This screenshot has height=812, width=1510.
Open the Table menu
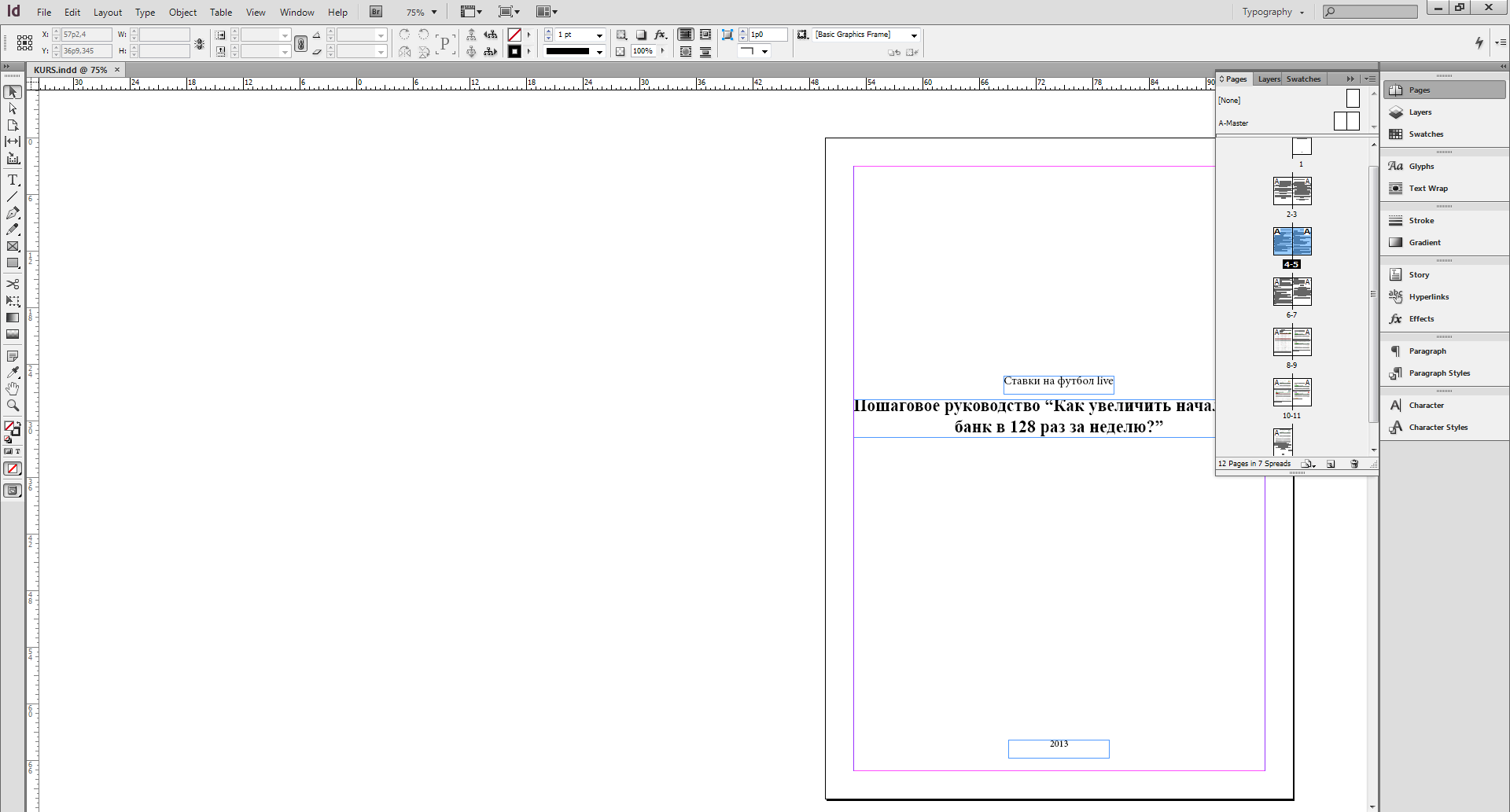(221, 13)
